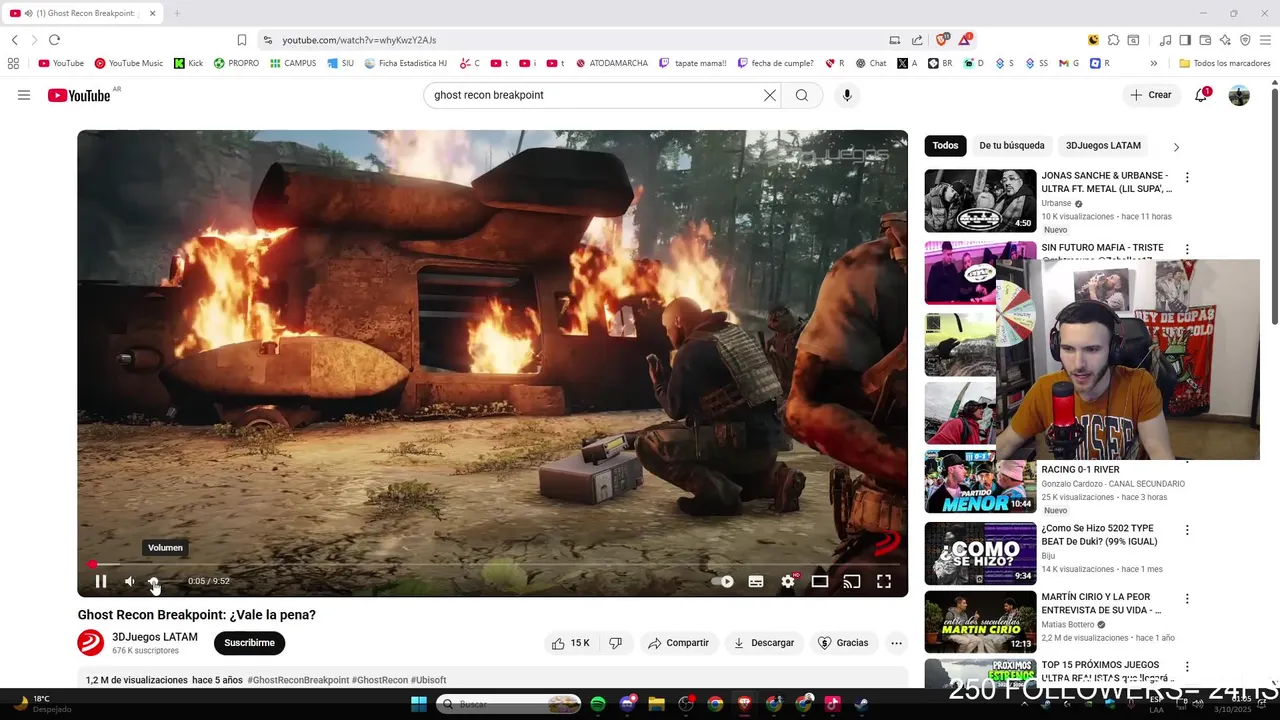This screenshot has height=720, width=1280.
Task: Open the player settings gear
Action: click(788, 581)
